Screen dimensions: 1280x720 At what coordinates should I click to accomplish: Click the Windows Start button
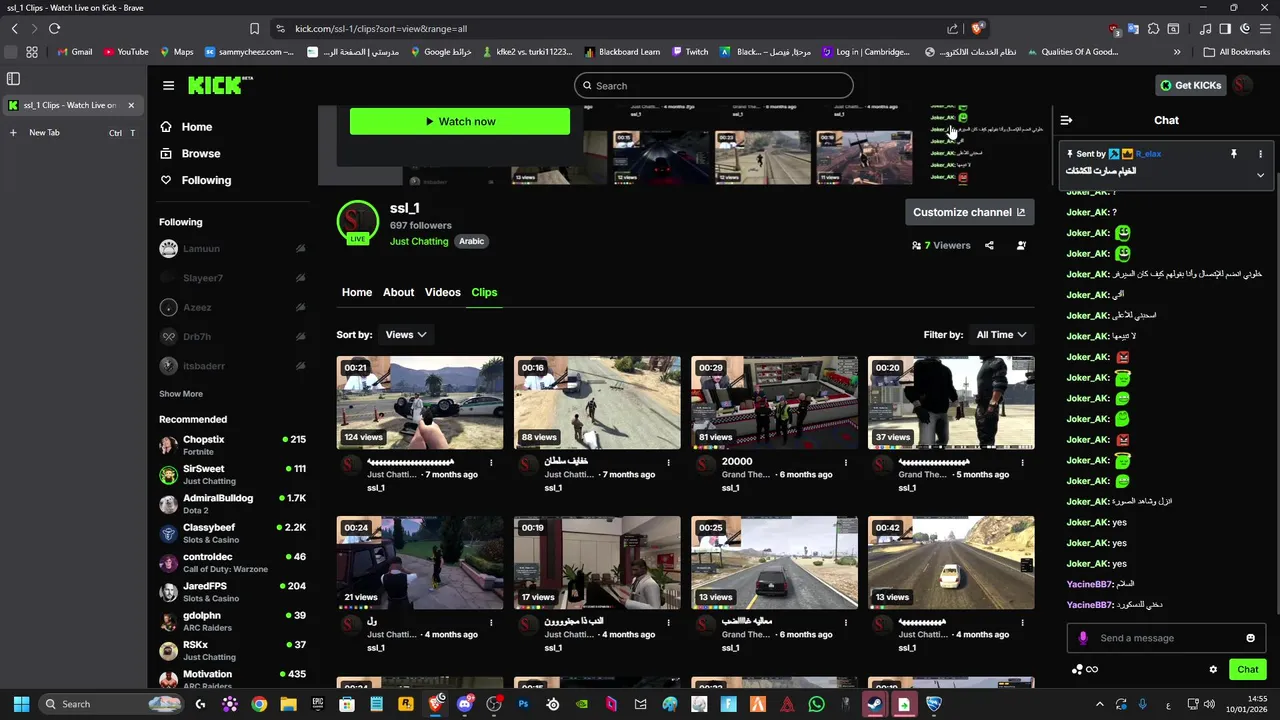pos(21,704)
